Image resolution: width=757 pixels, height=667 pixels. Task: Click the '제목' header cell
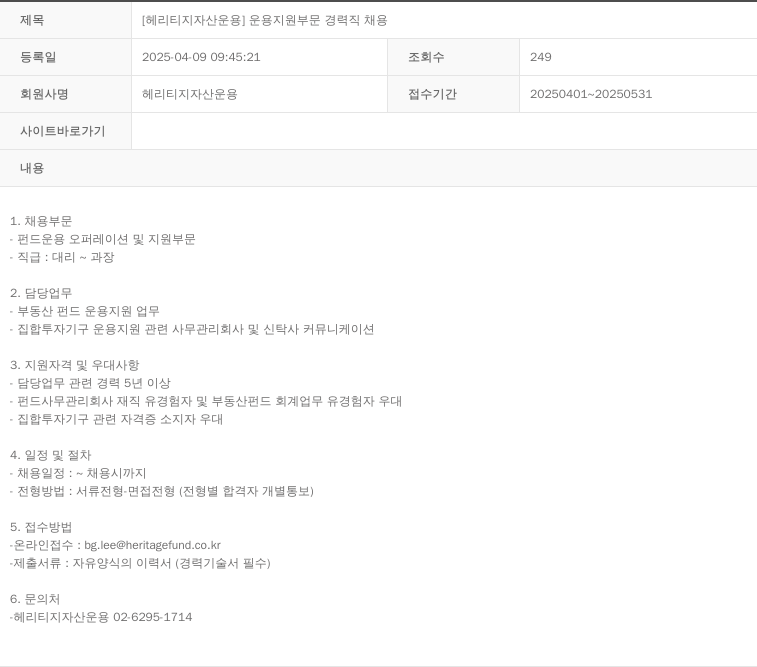[66, 20]
